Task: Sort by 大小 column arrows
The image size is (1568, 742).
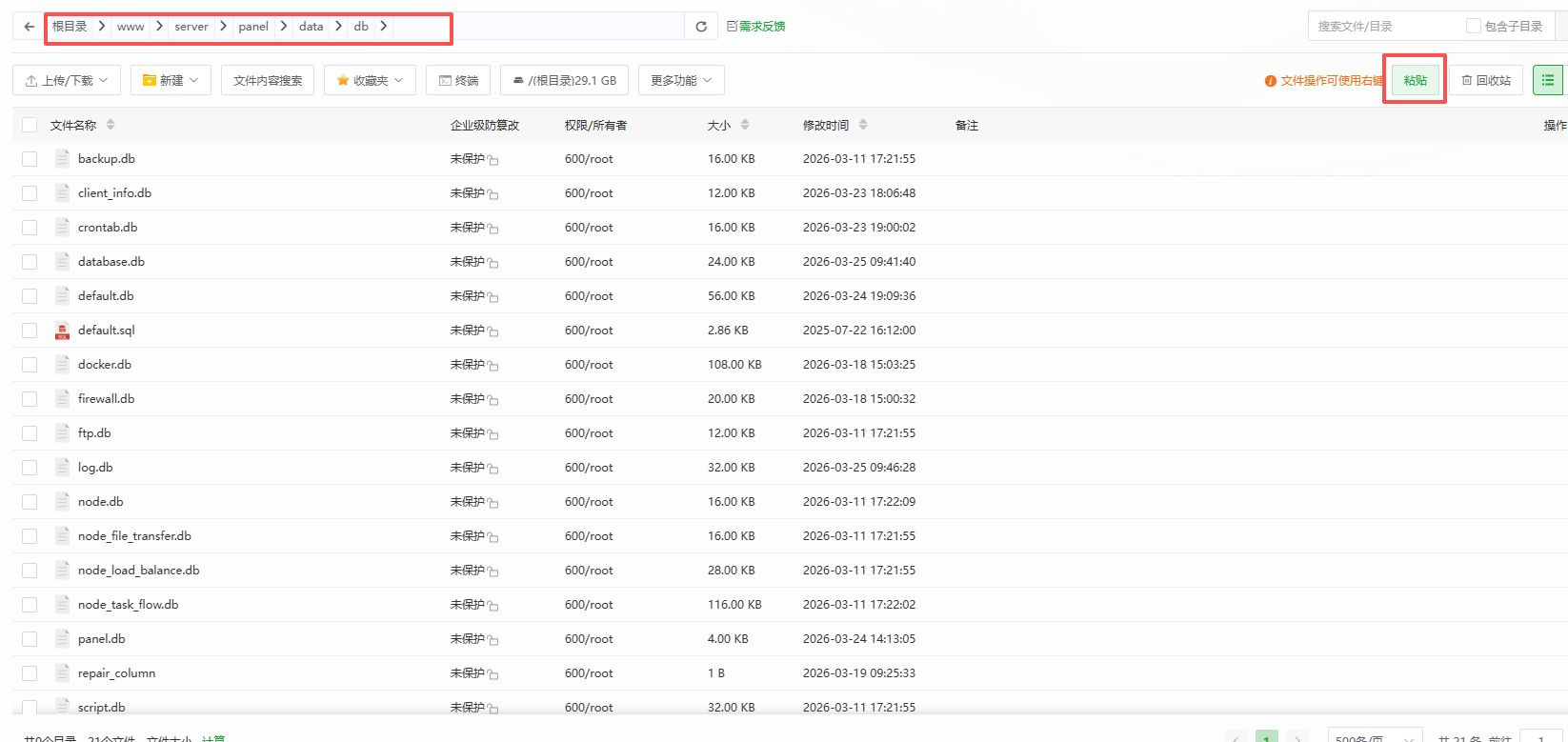Action: (745, 125)
